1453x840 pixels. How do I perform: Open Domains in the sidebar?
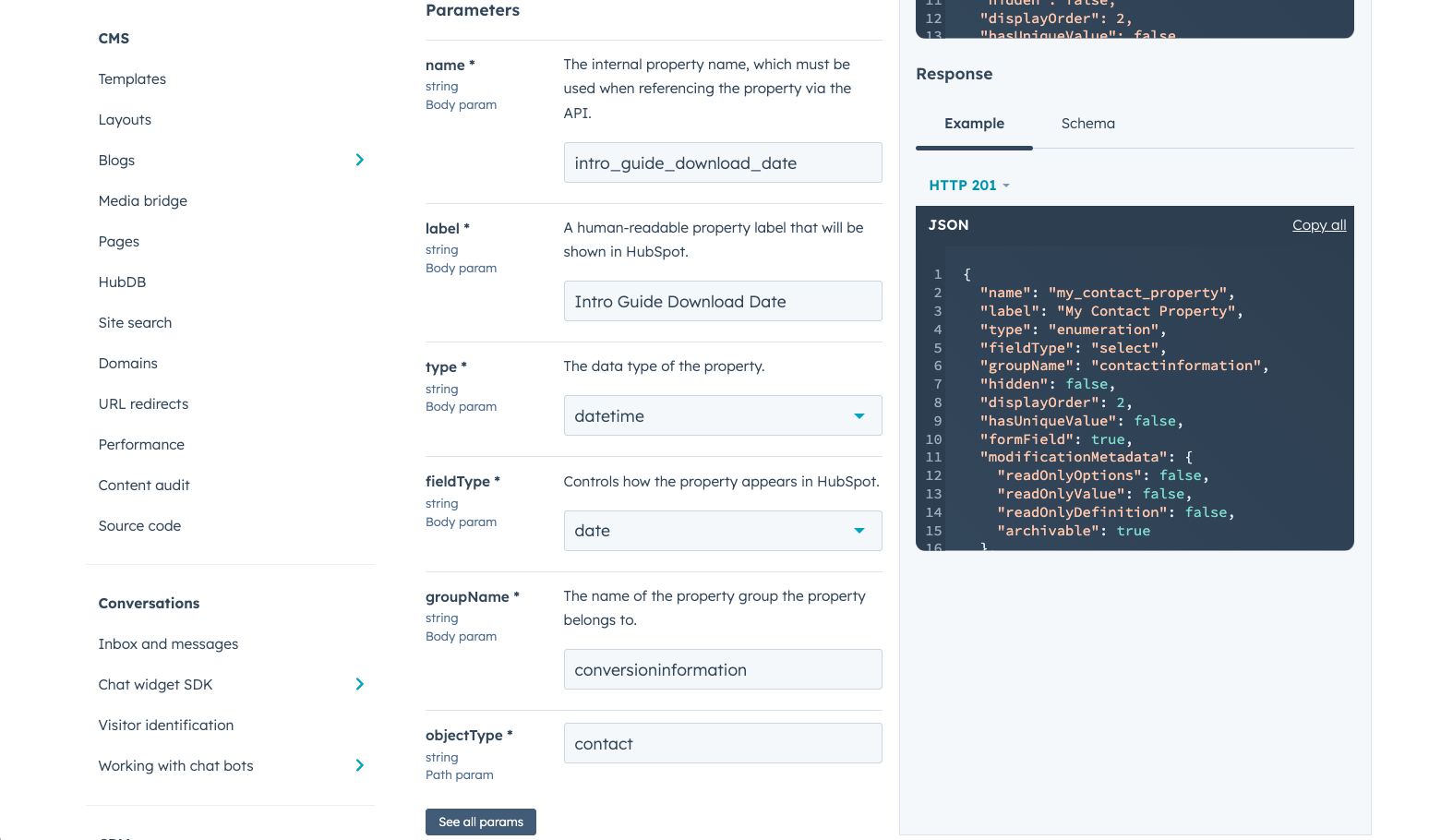pos(128,364)
